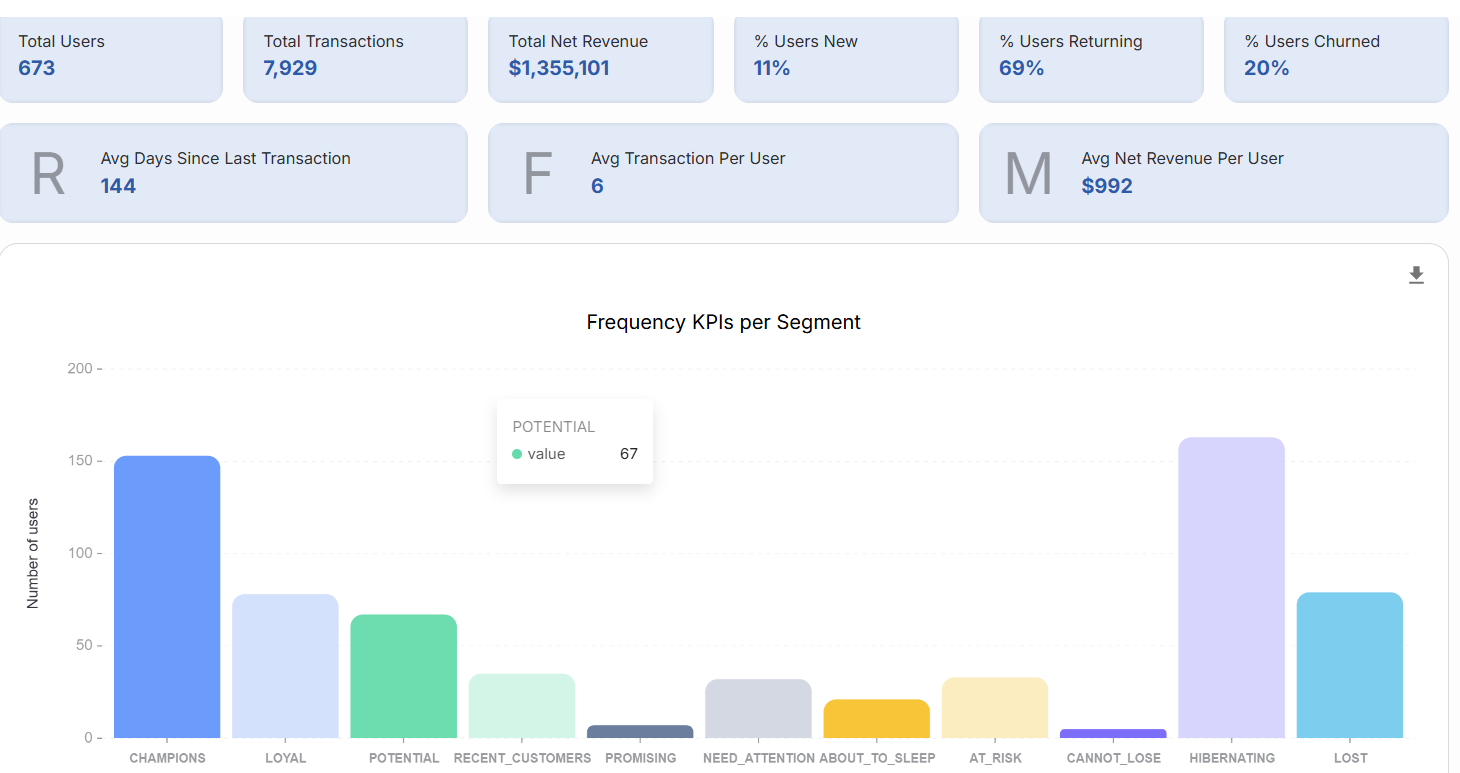Click the large M monetary icon
This screenshot has height=773, width=1460.
pos(1028,174)
